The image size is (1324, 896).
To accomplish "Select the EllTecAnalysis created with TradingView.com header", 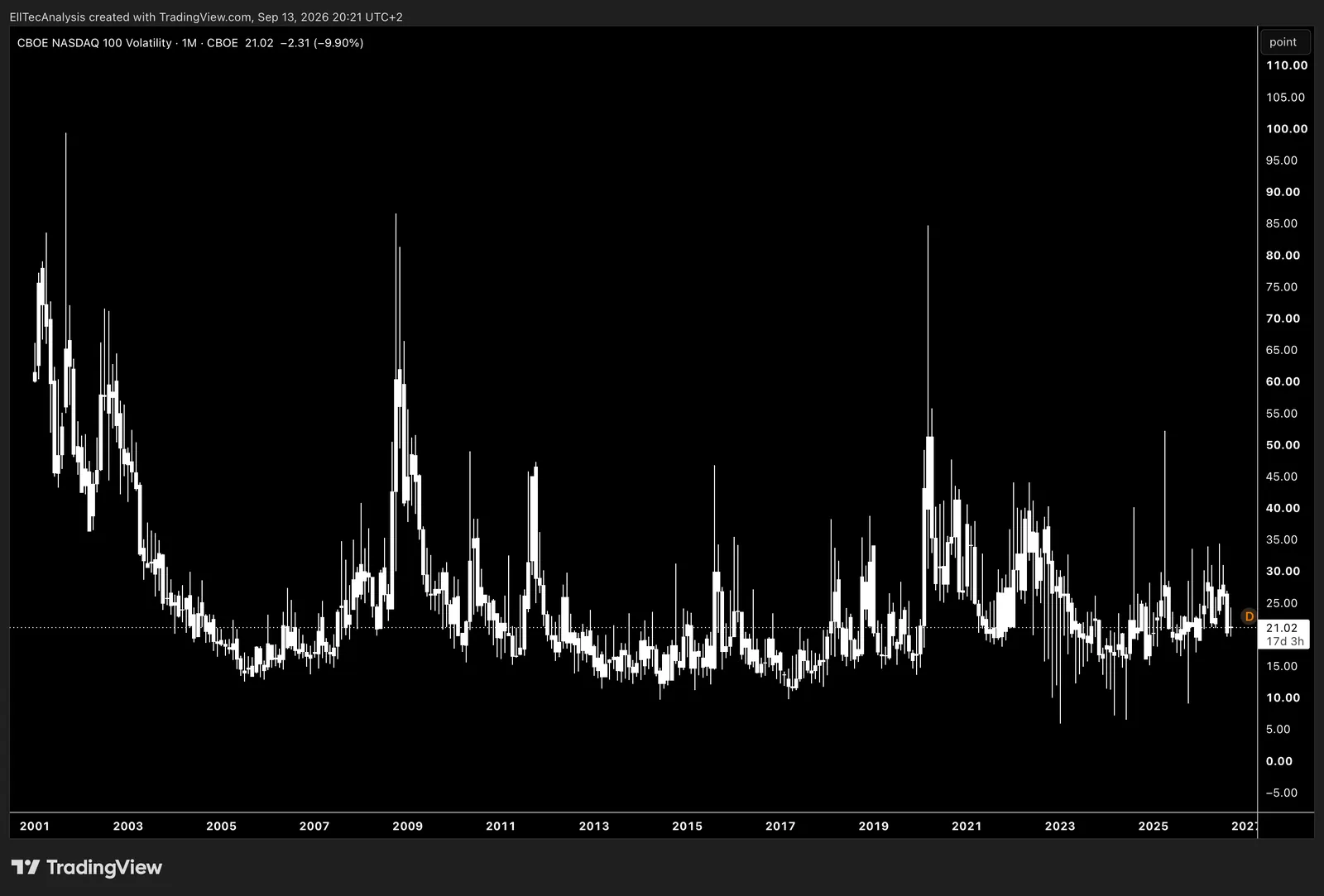I will pyautogui.click(x=206, y=17).
